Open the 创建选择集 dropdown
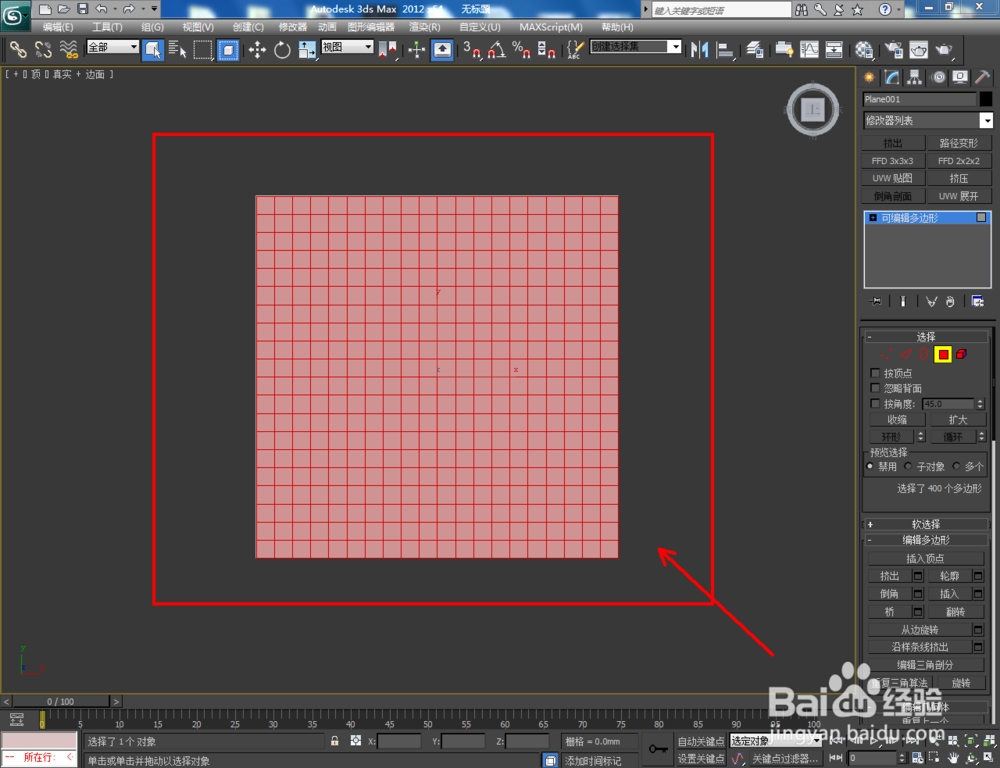This screenshot has height=768, width=1000. click(x=636, y=47)
